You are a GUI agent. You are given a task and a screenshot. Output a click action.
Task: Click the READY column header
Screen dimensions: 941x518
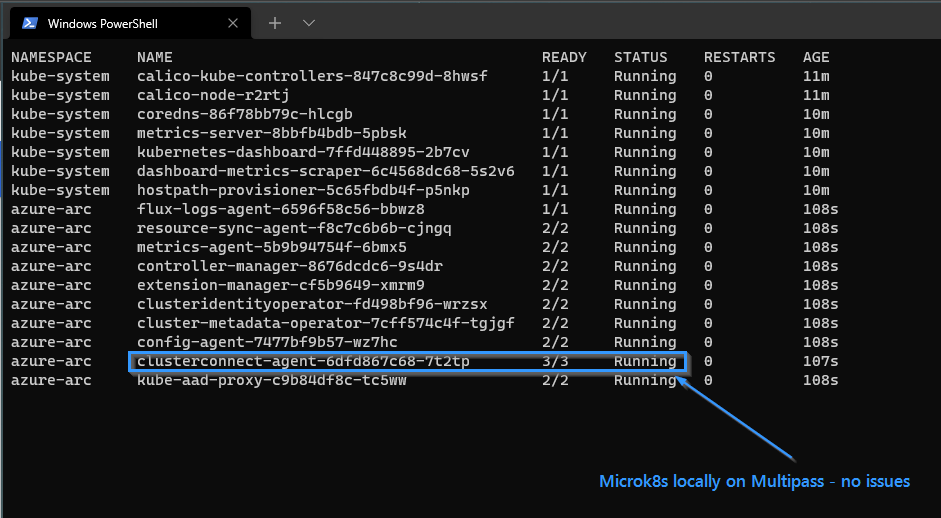(564, 58)
